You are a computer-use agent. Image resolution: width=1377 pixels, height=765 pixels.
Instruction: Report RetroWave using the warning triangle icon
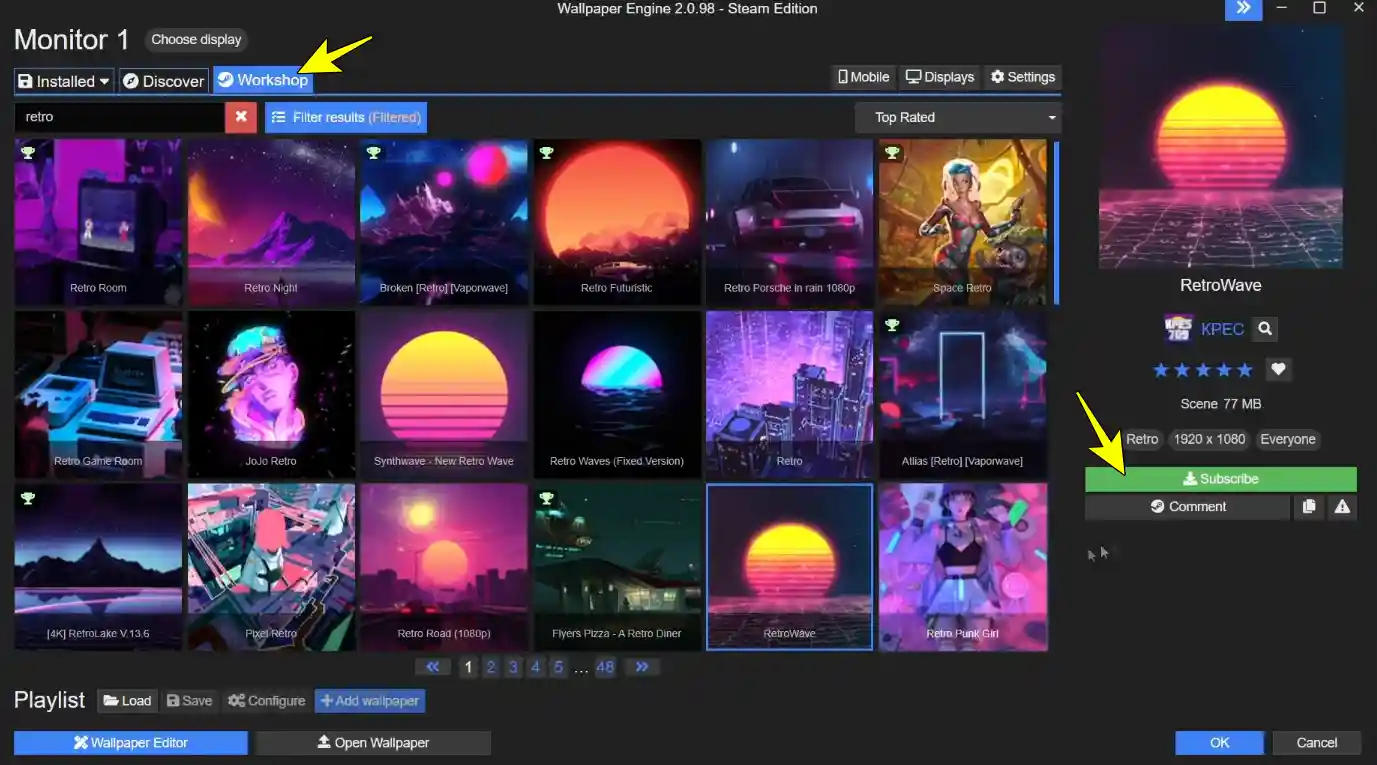pyautogui.click(x=1341, y=507)
